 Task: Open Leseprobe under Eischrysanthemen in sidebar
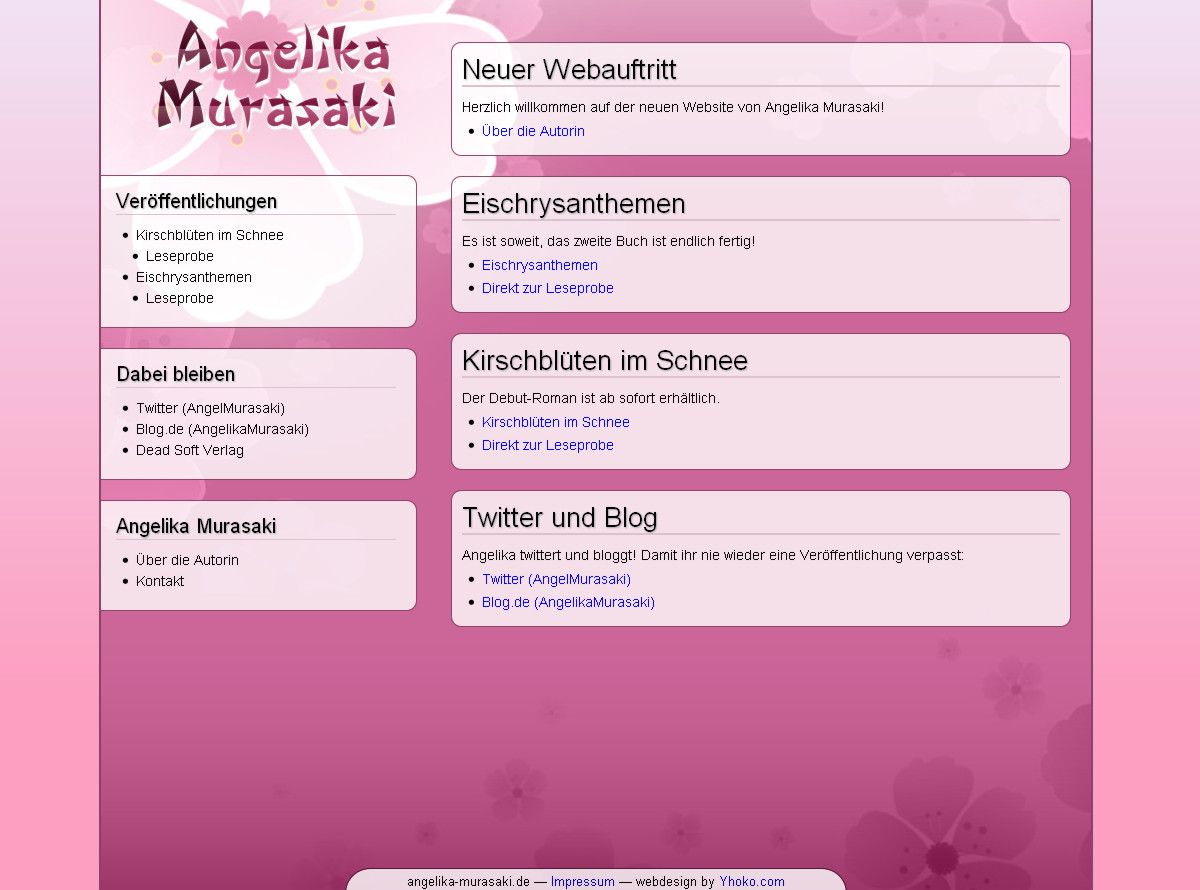coord(179,298)
